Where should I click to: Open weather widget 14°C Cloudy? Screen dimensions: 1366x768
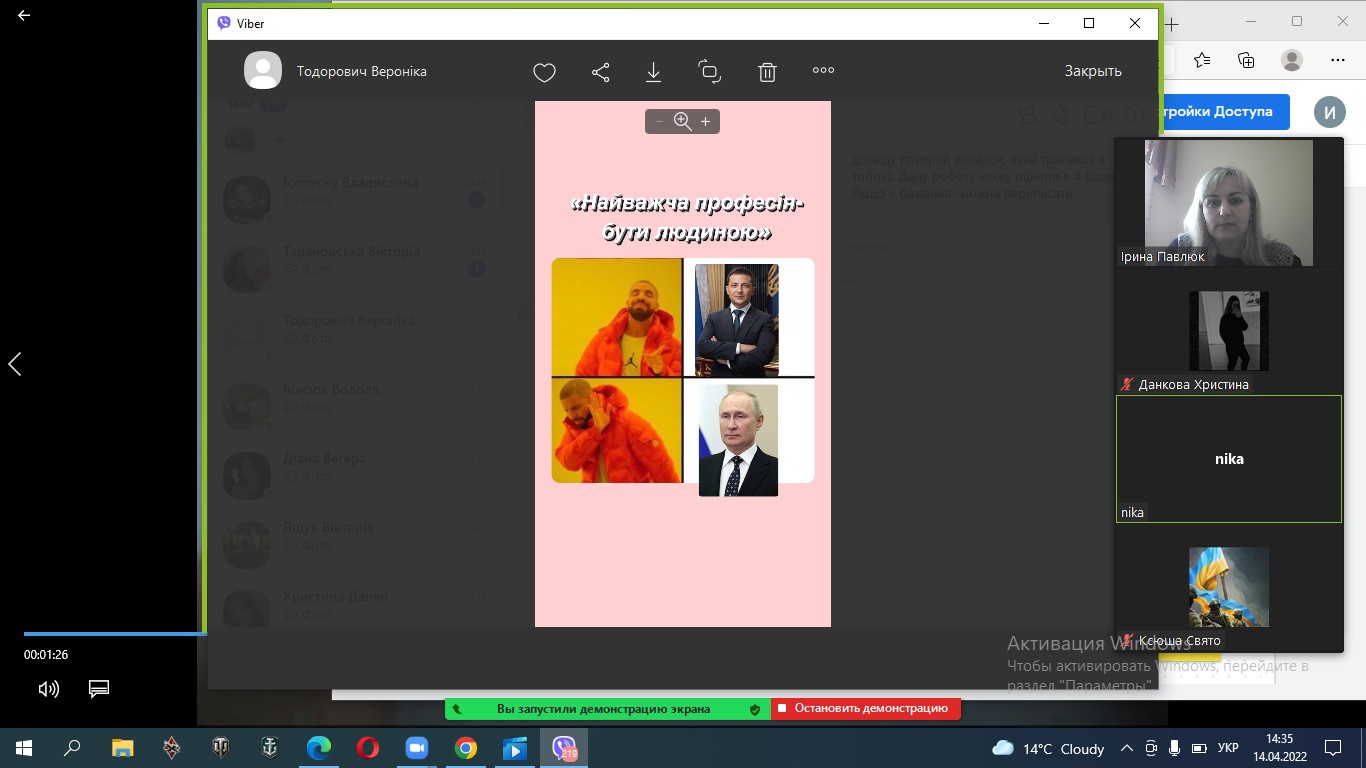(x=1048, y=748)
